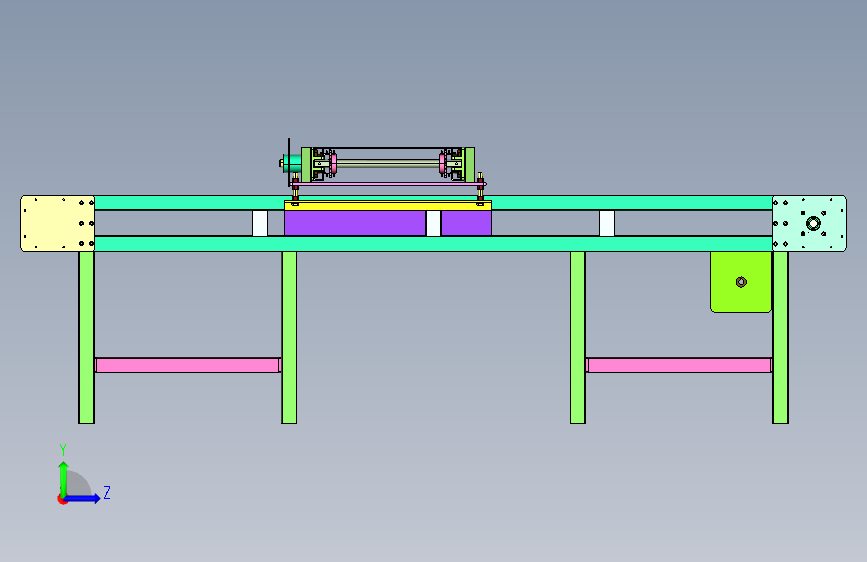The height and width of the screenshot is (562, 867).
Task: Select the green leg below purple block
Action: (x=289, y=337)
